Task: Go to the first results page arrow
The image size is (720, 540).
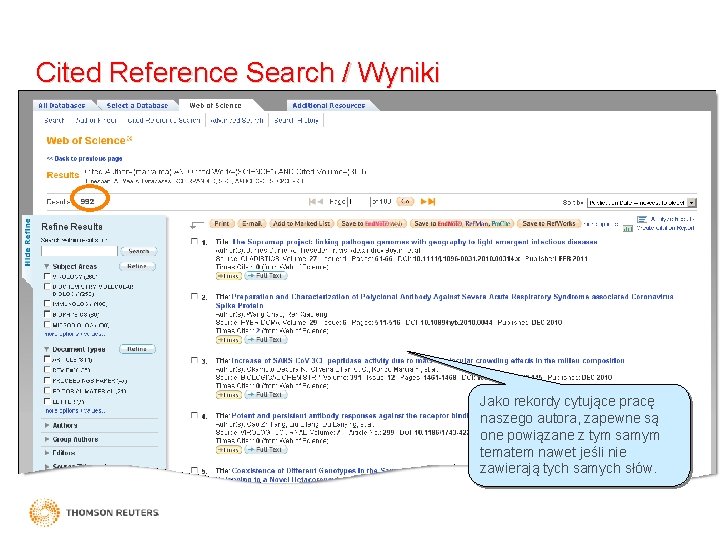Action: click(x=312, y=202)
